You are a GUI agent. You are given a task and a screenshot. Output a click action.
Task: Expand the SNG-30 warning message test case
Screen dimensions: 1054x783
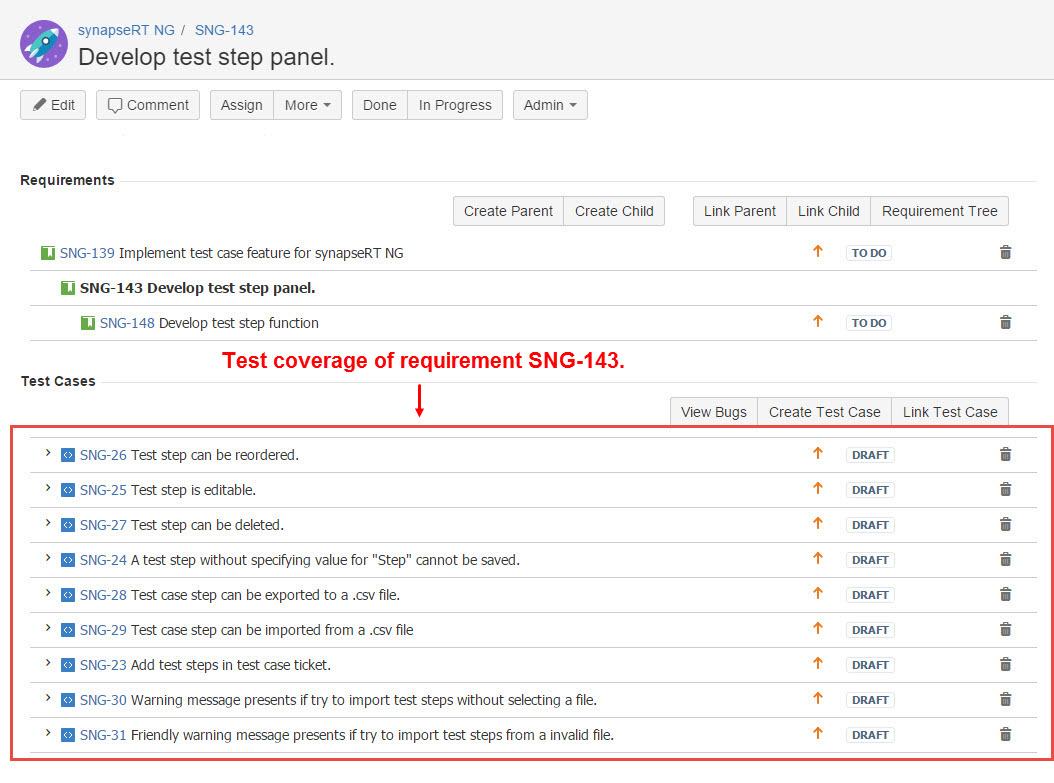pyautogui.click(x=47, y=699)
